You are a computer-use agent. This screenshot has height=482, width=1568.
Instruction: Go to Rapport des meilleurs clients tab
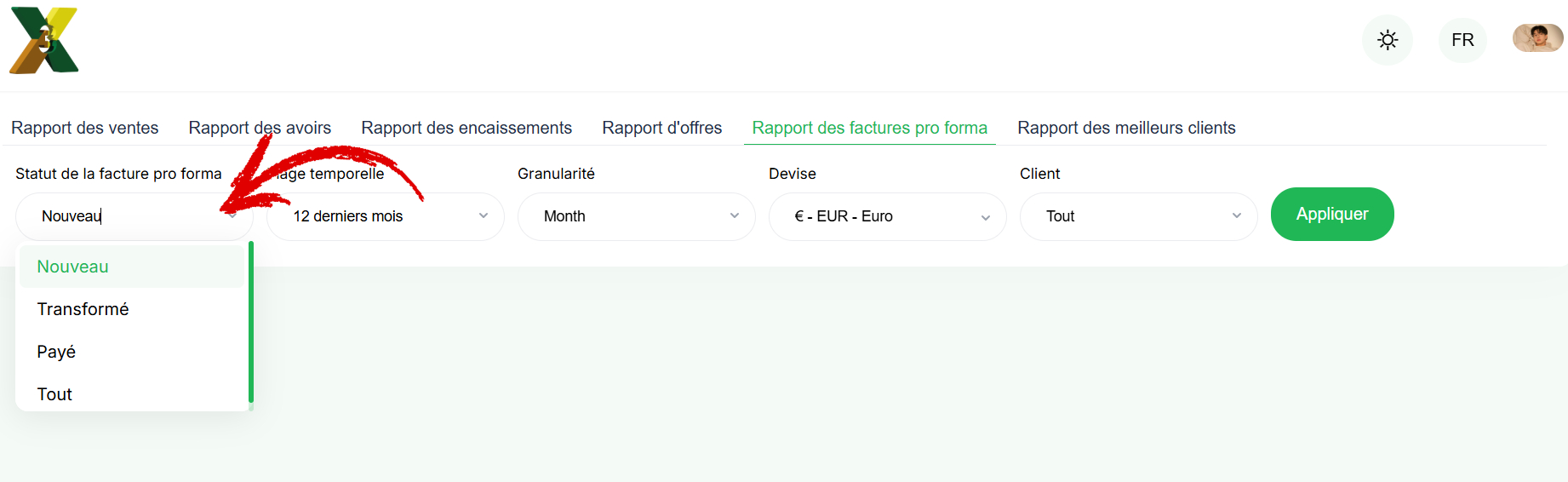(x=1126, y=128)
